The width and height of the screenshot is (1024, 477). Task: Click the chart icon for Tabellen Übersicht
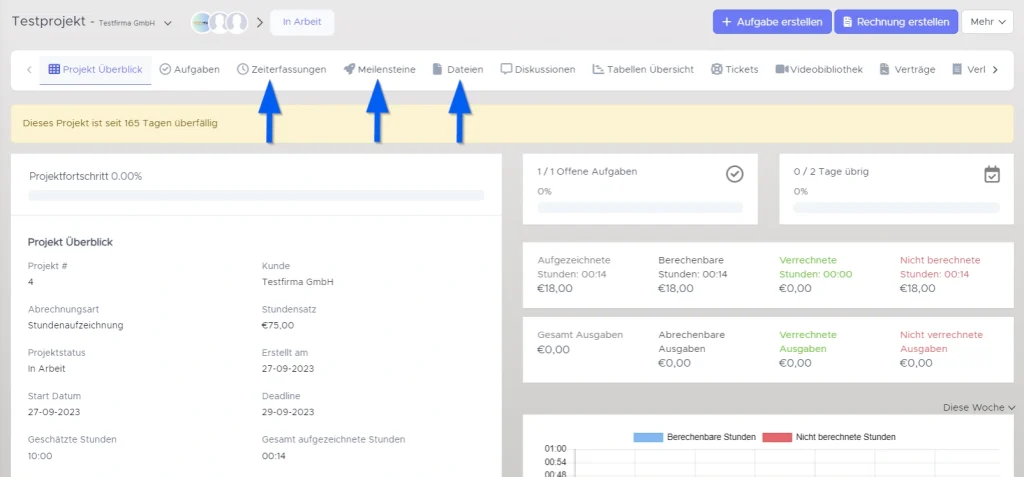pos(598,70)
